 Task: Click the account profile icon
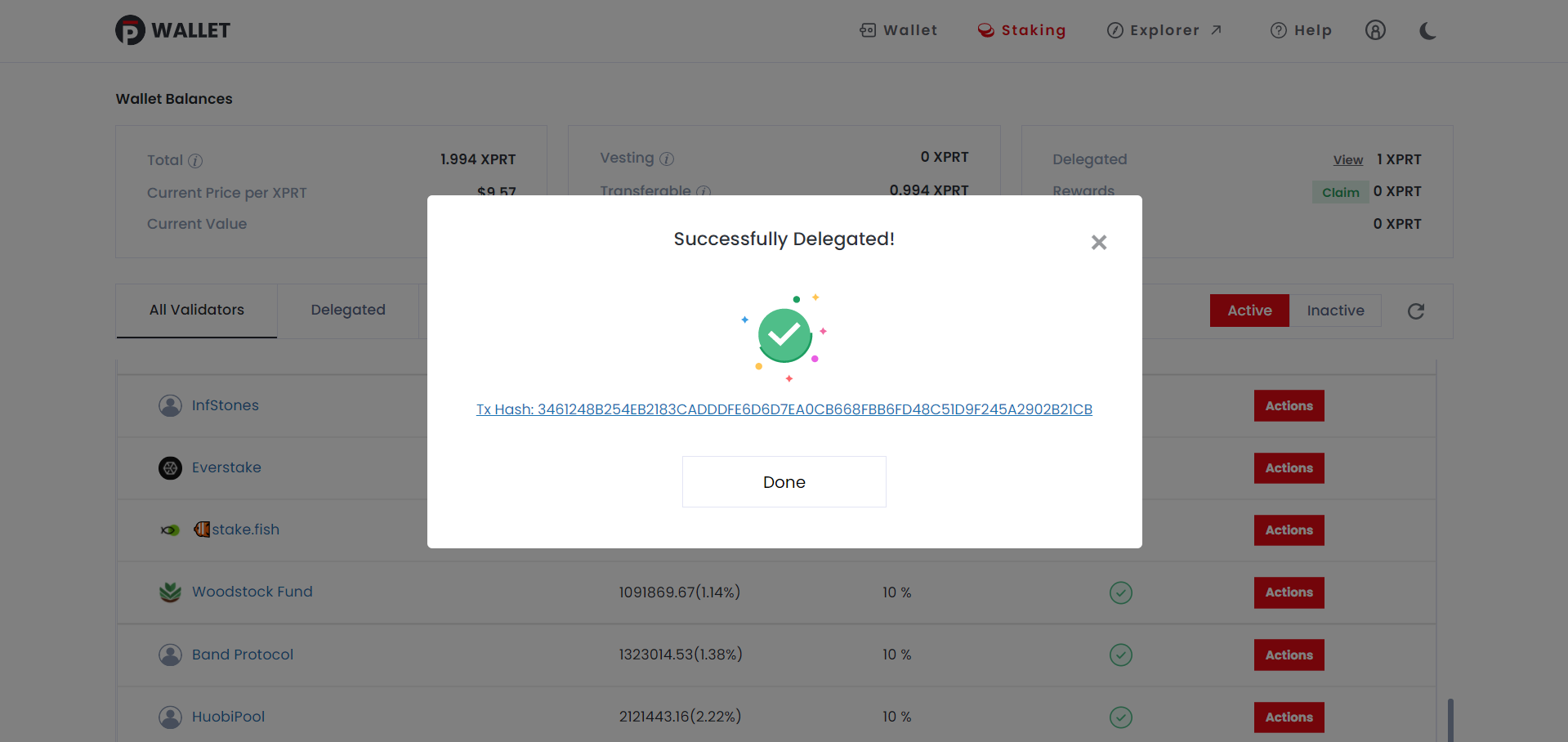1375,30
